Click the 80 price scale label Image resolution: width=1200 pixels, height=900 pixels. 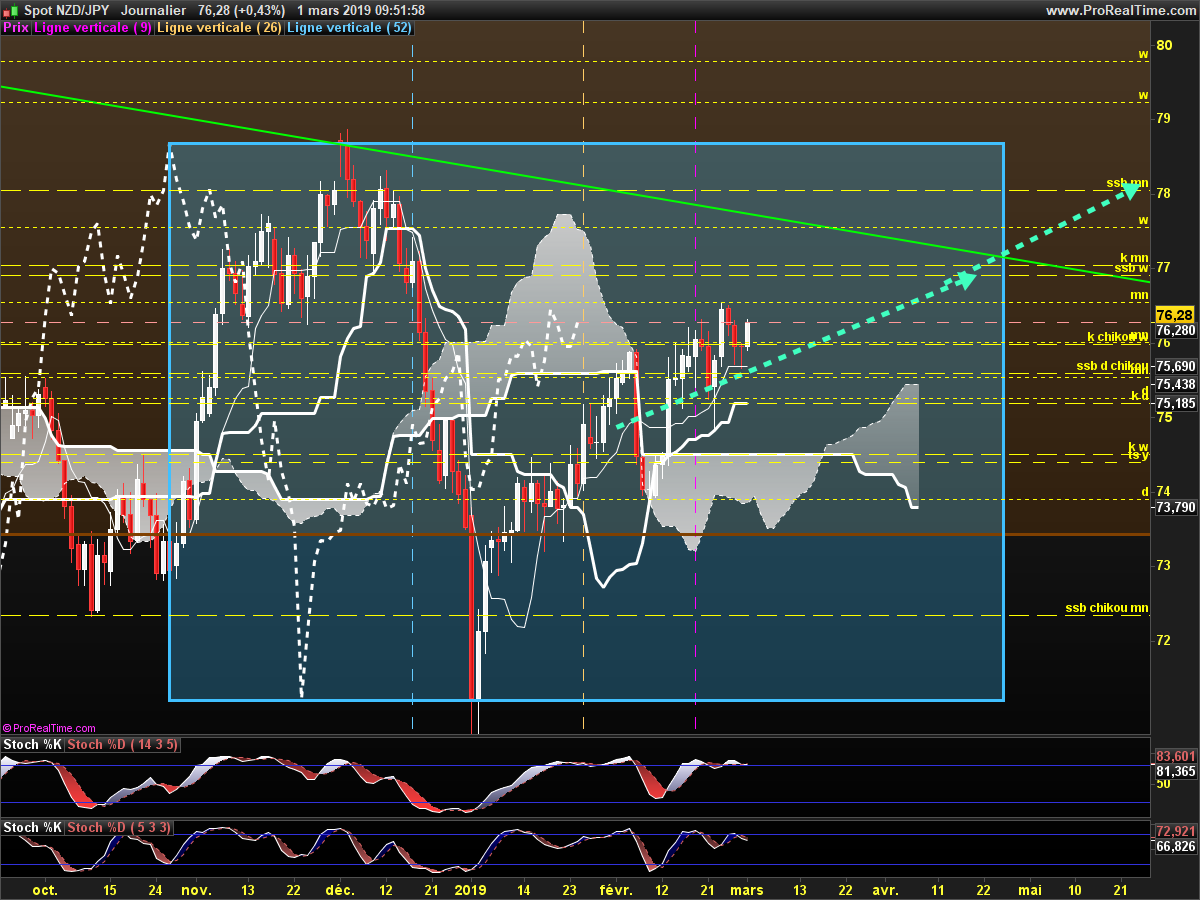coord(1164,45)
